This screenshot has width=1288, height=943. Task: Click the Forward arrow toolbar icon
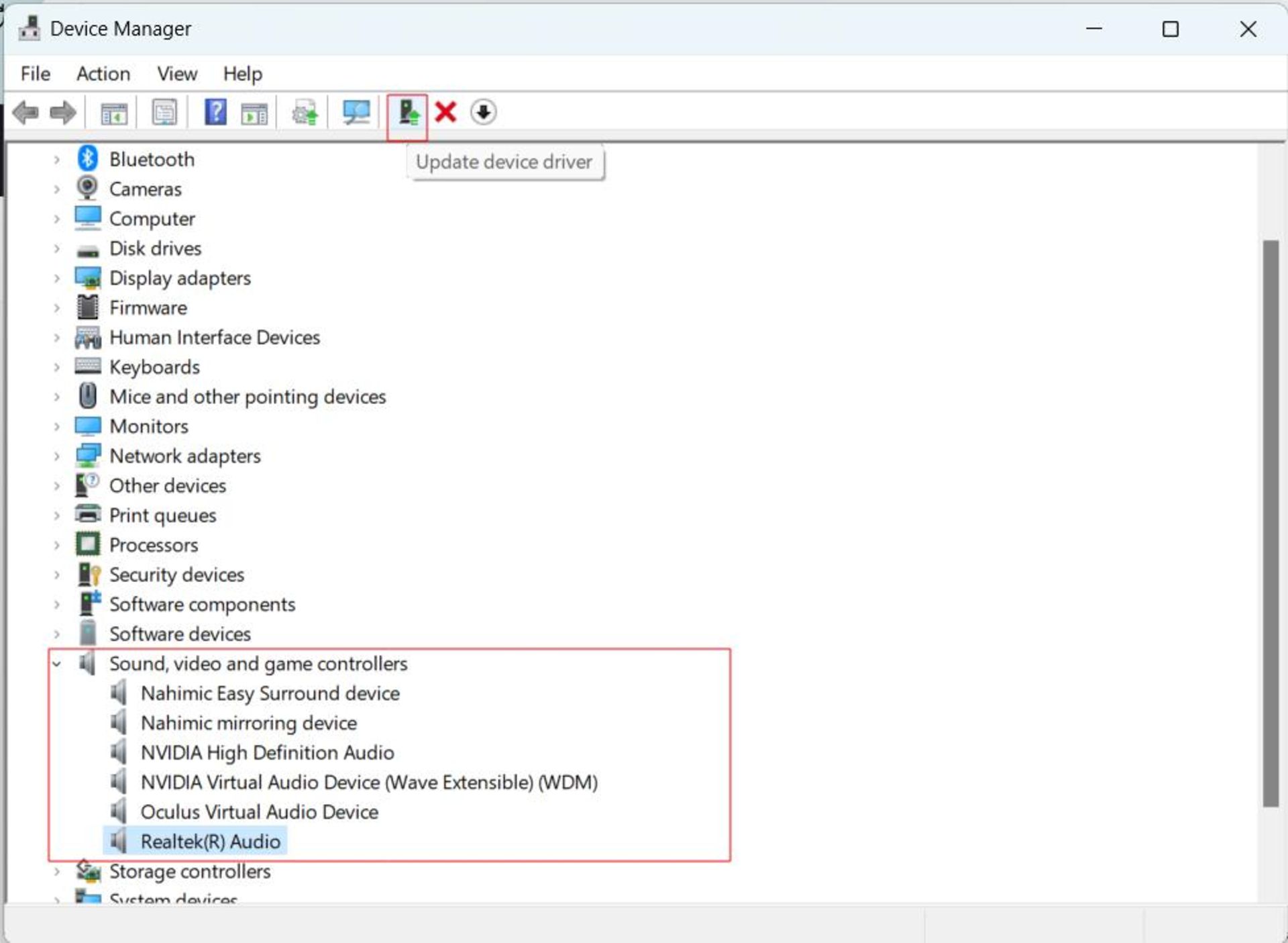(63, 112)
